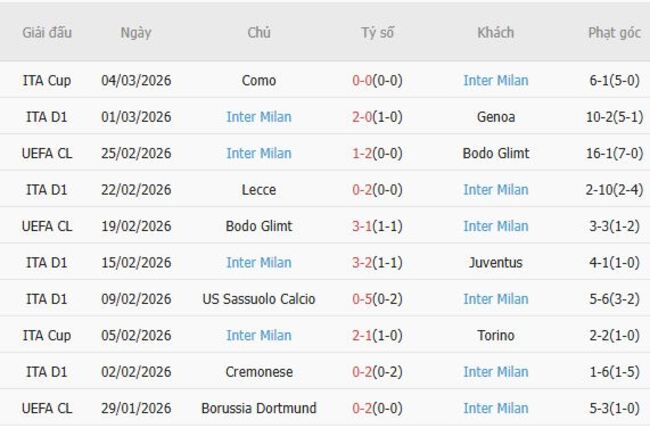Open the 0-5 score in Sassuolo row
650x428 pixels.
(x=362, y=299)
